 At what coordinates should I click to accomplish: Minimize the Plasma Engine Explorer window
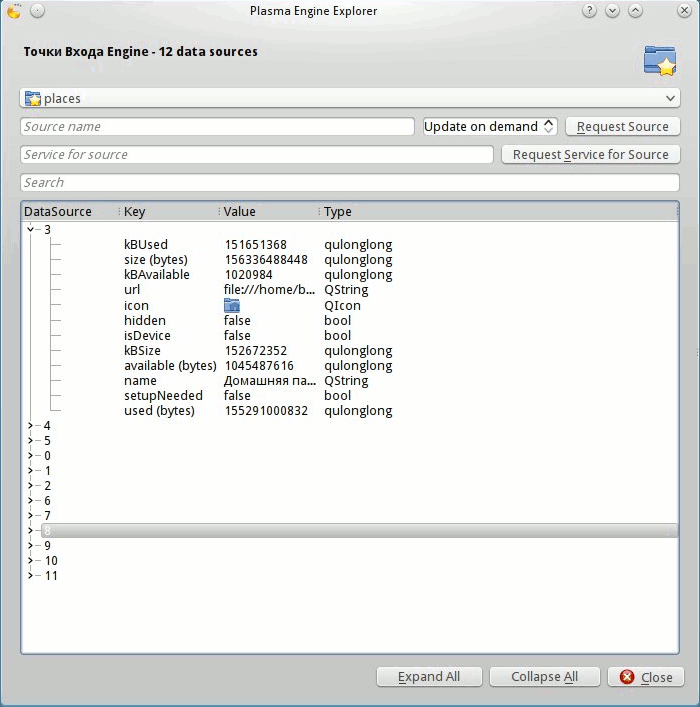click(x=612, y=11)
